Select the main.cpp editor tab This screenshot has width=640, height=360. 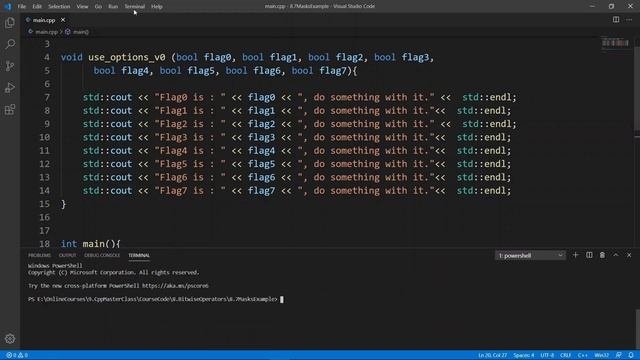click(x=44, y=20)
